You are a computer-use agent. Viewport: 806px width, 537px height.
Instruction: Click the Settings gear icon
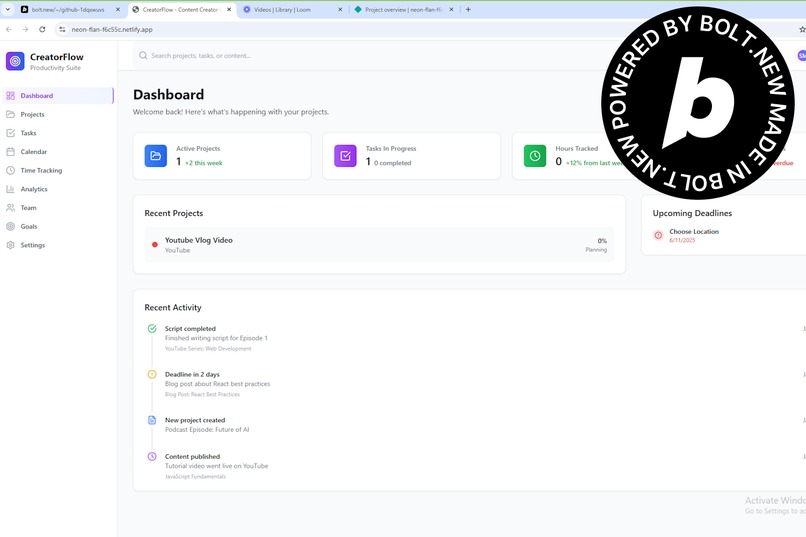10,245
